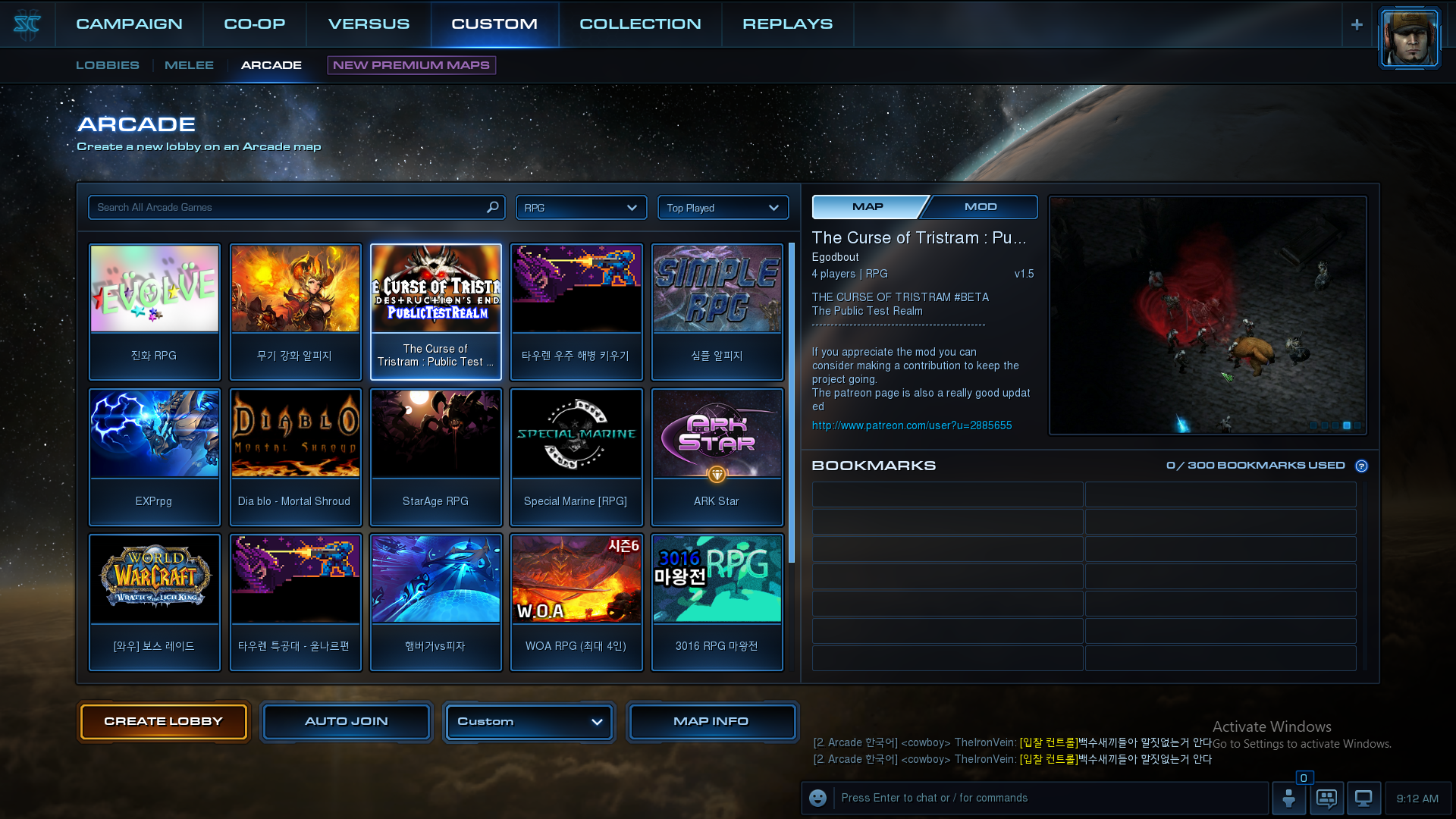This screenshot has width=1456, height=819.
Task: Click the Create Lobby button
Action: coord(164,722)
